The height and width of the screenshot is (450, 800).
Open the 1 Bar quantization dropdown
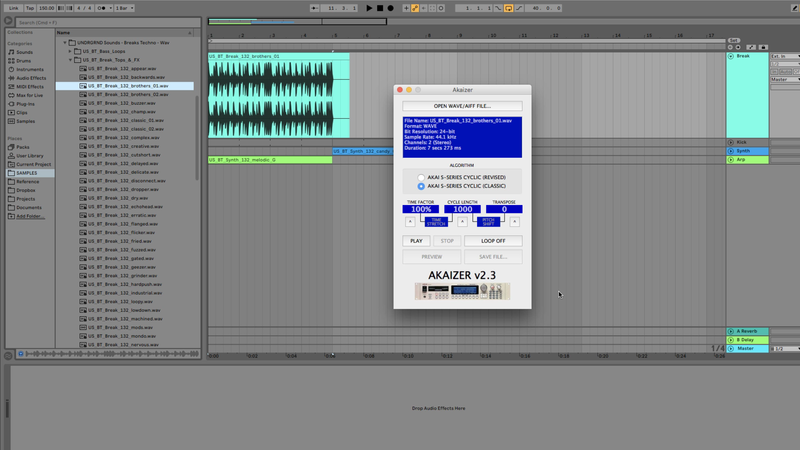[x=124, y=8]
